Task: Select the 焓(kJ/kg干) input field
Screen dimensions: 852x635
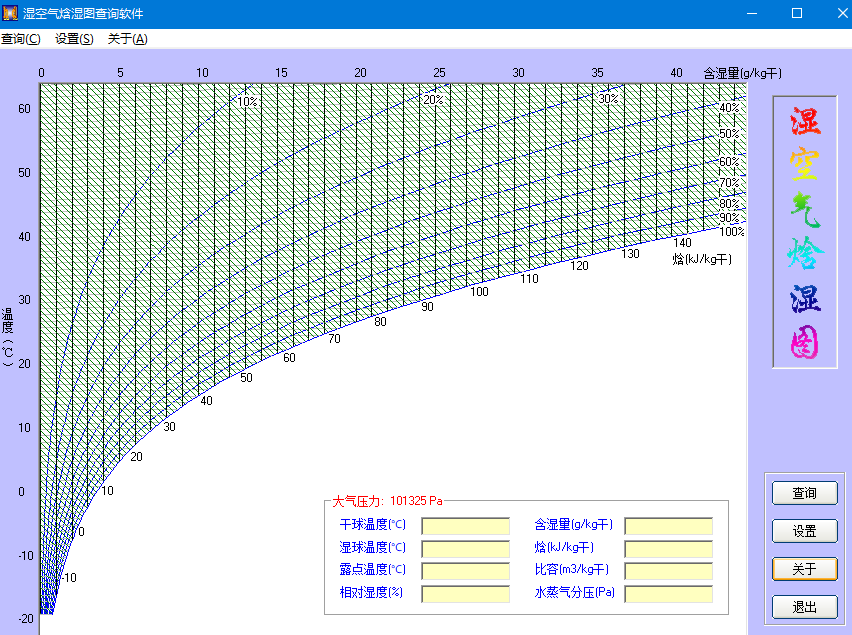Action: (668, 548)
